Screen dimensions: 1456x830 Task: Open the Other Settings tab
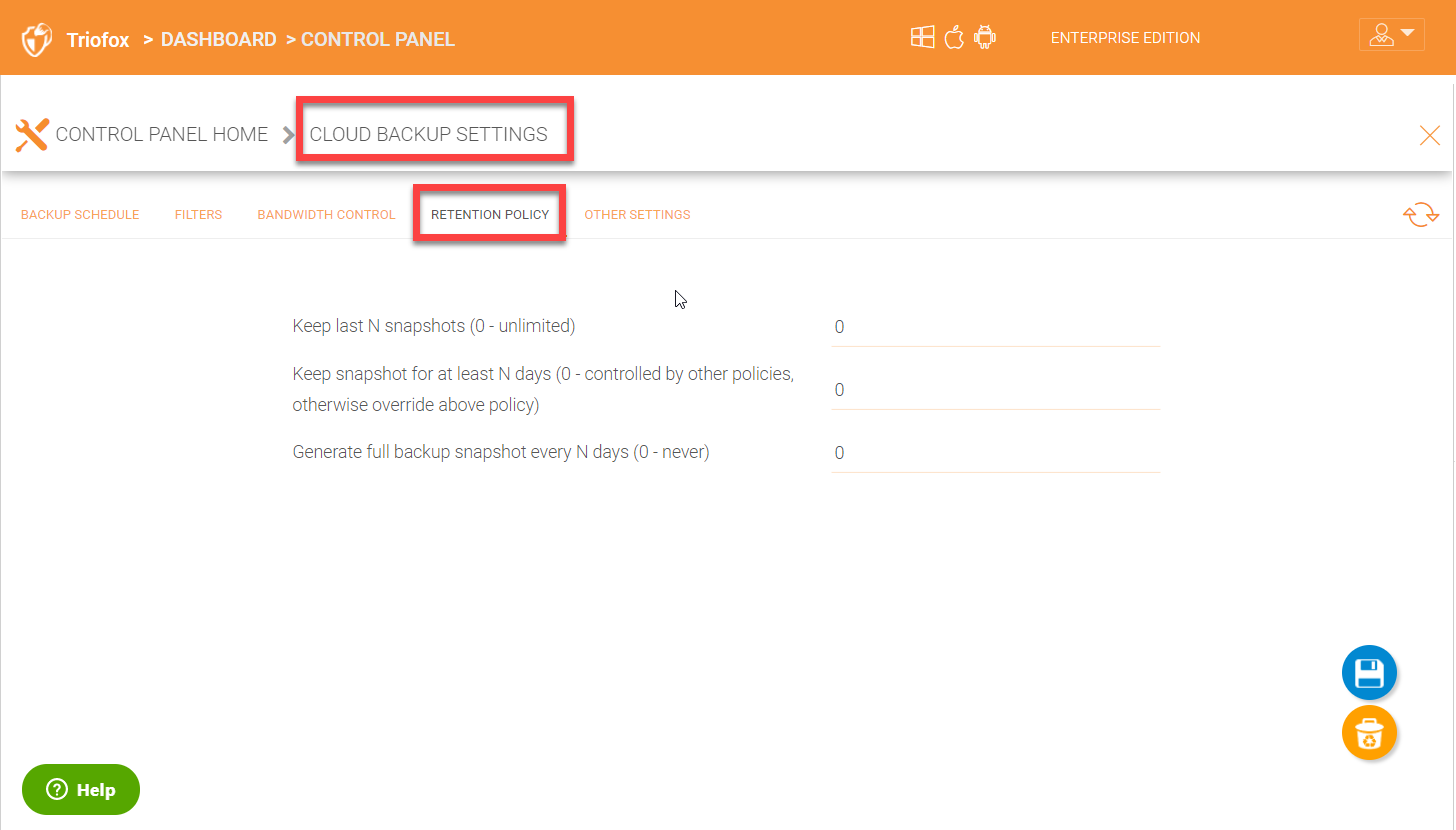pos(637,215)
